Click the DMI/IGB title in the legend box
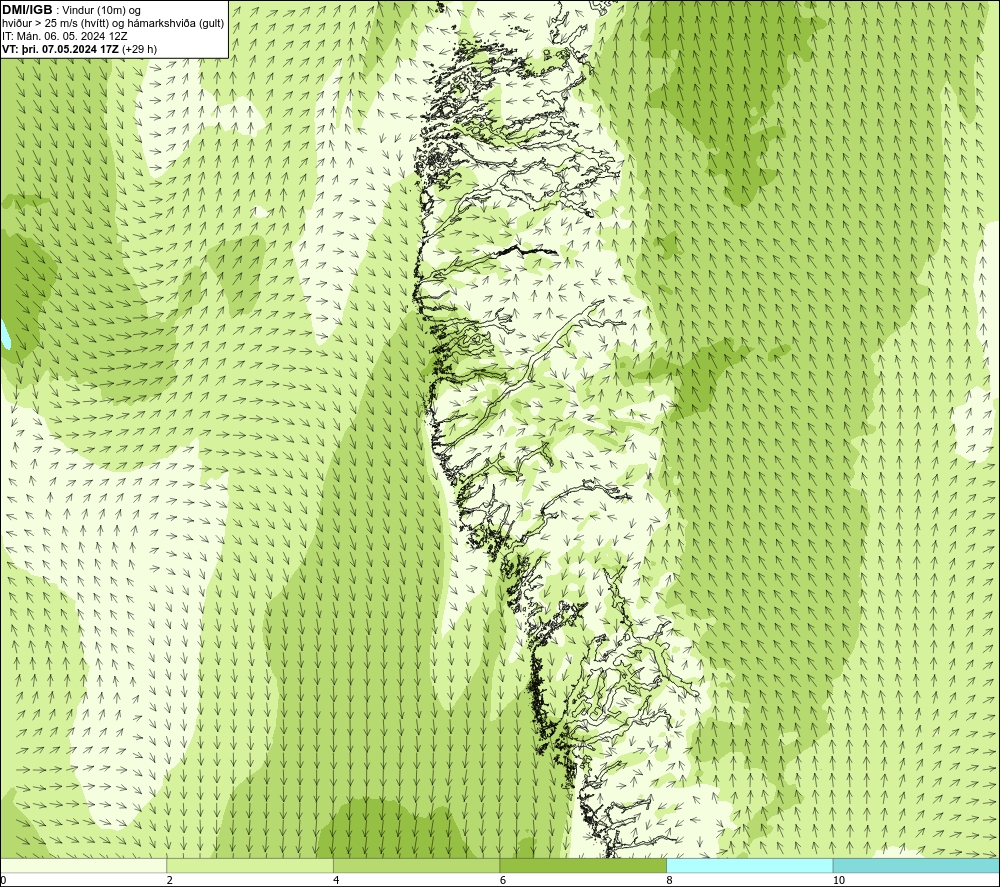Image resolution: width=1000 pixels, height=887 pixels. 27,10
